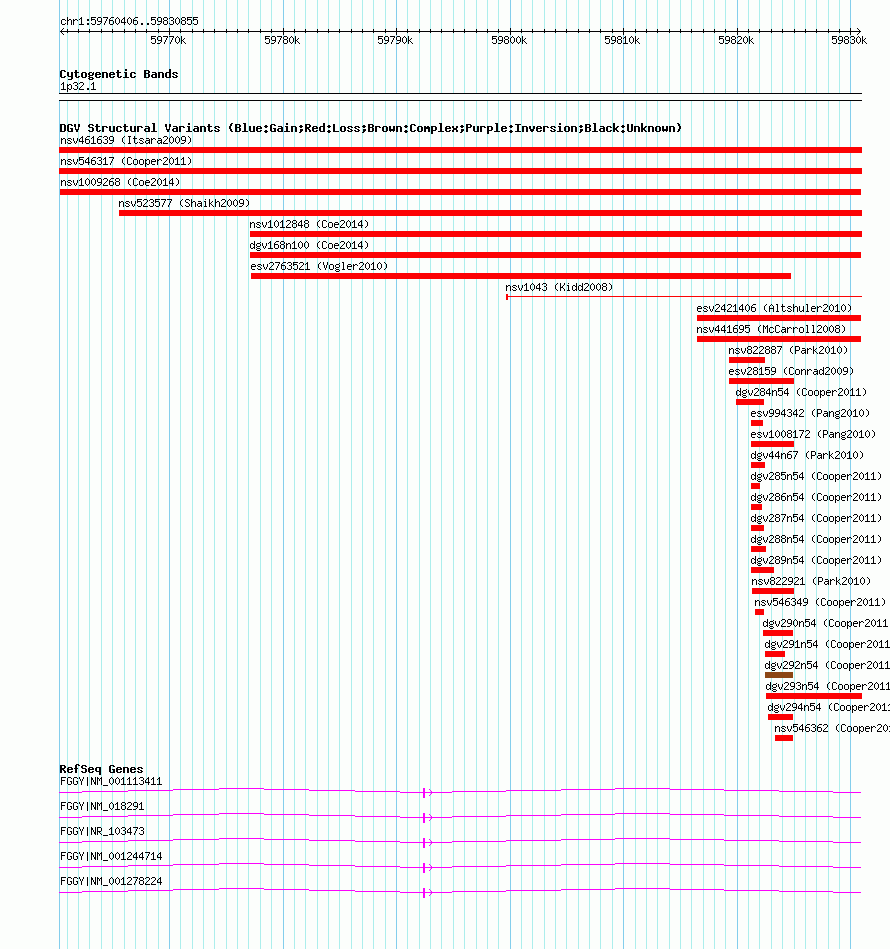The height and width of the screenshot is (949, 890).
Task: Click the red bar under esv2421406 (Altshuler2010)
Action: [779, 318]
